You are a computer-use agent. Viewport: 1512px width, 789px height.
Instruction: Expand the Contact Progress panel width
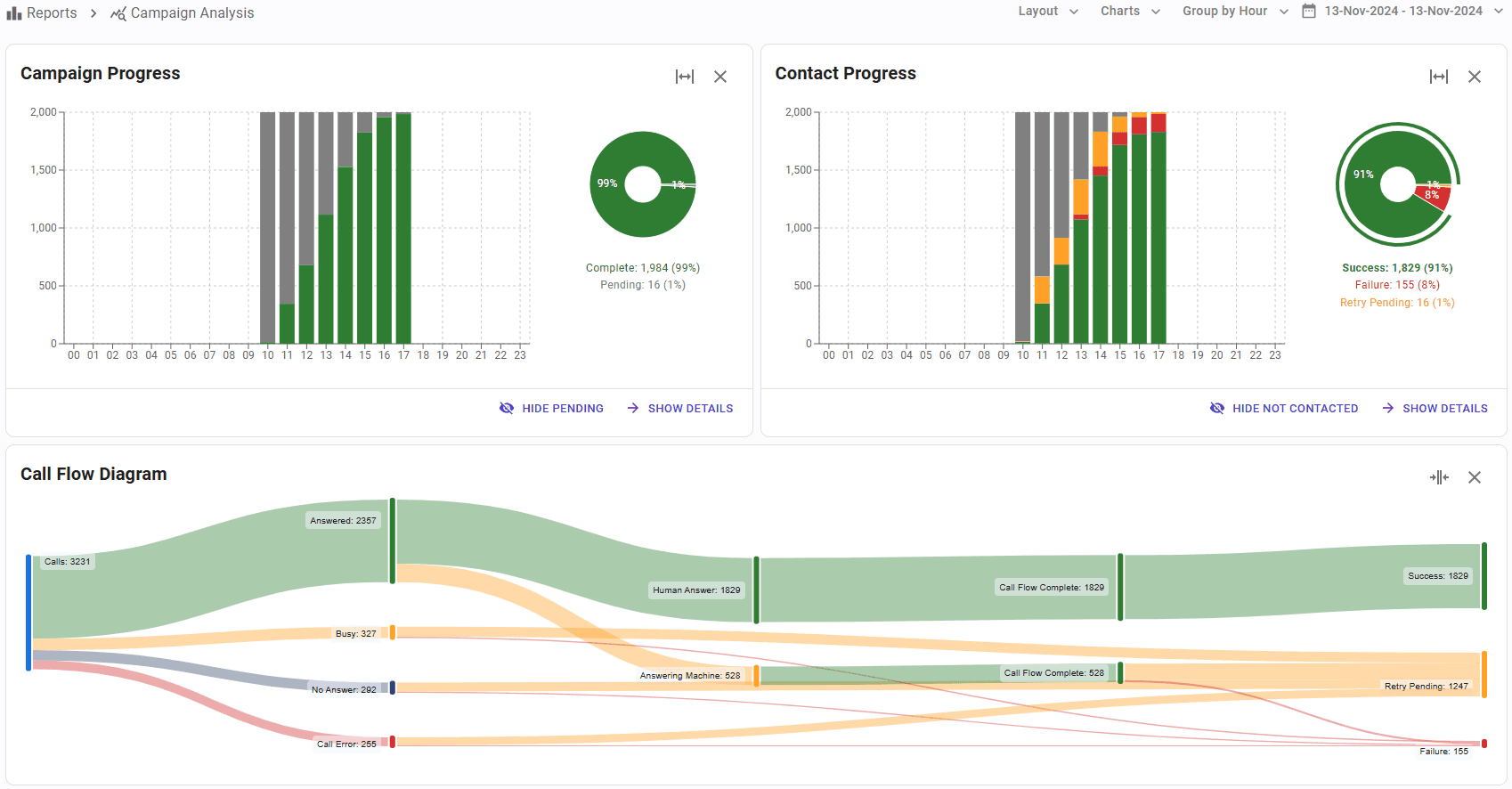click(1438, 77)
